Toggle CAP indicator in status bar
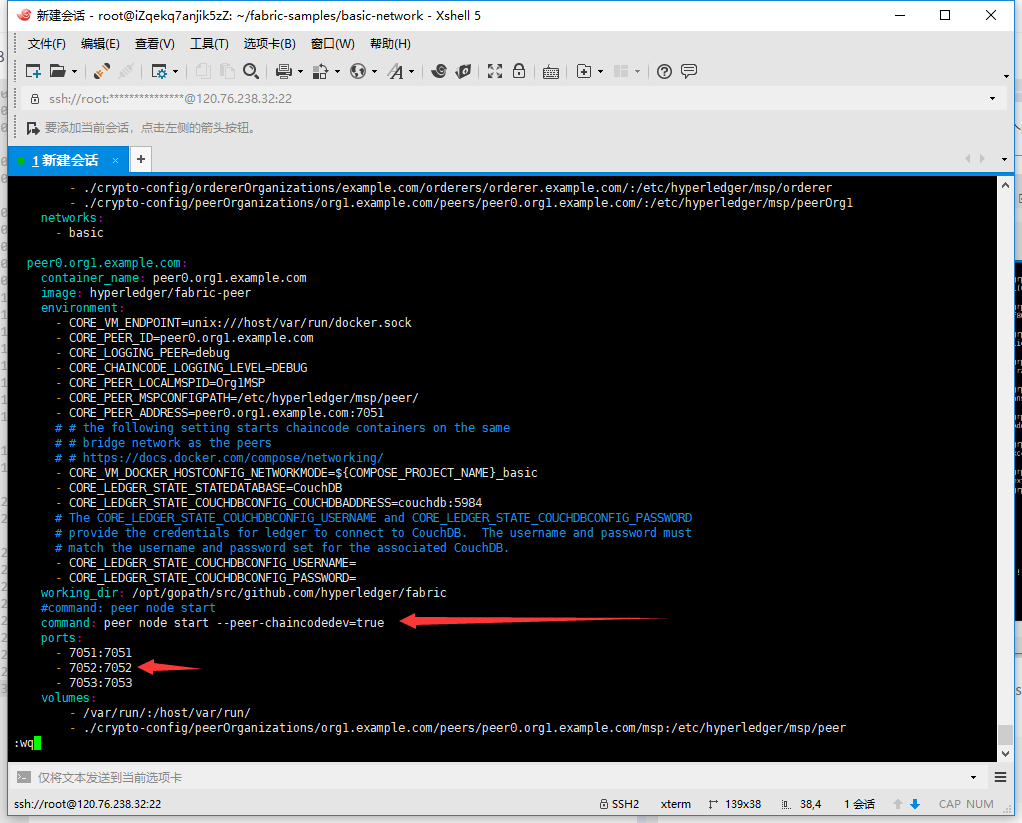 (x=948, y=803)
